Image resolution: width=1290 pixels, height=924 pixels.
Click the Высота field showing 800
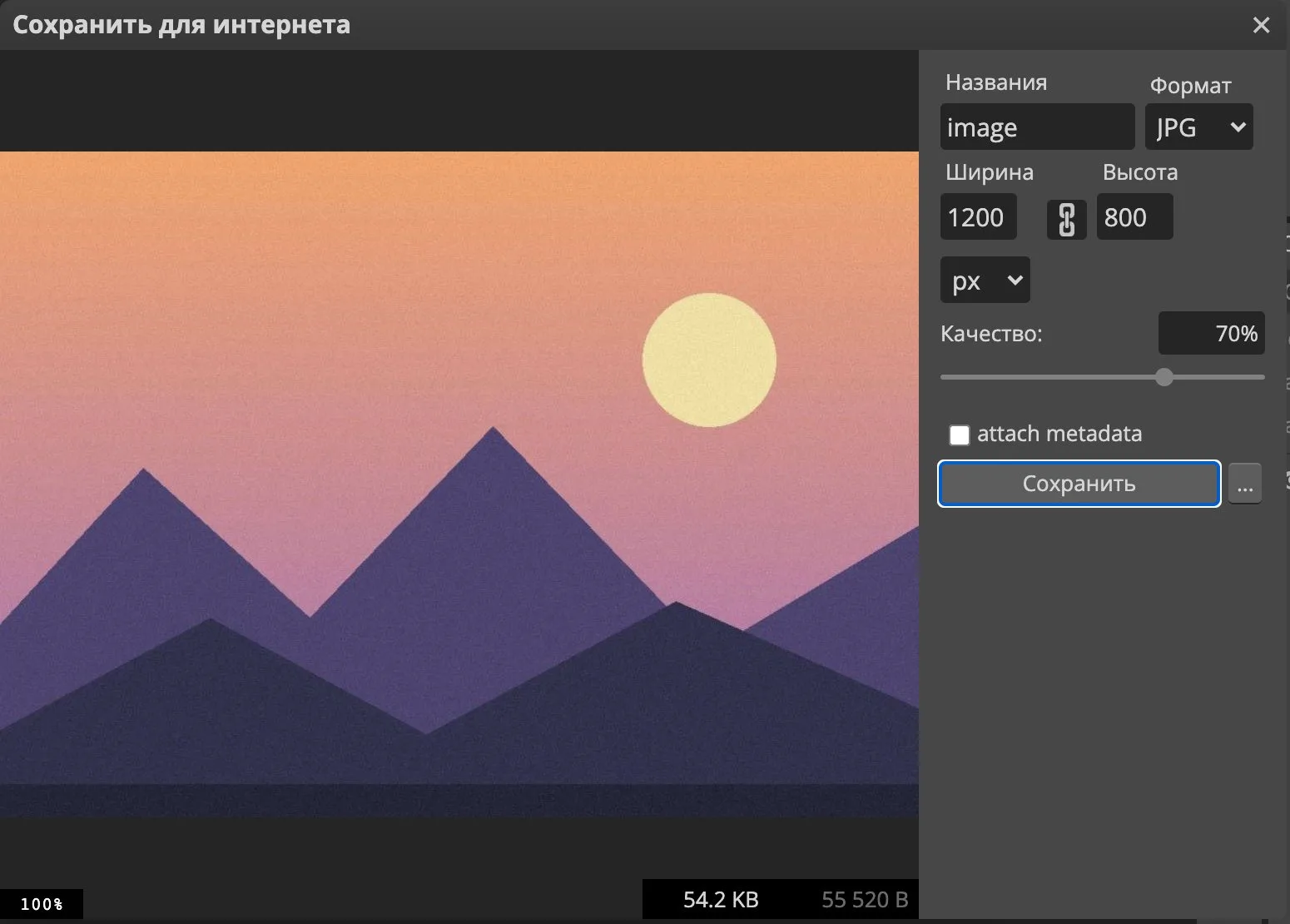click(x=1134, y=217)
